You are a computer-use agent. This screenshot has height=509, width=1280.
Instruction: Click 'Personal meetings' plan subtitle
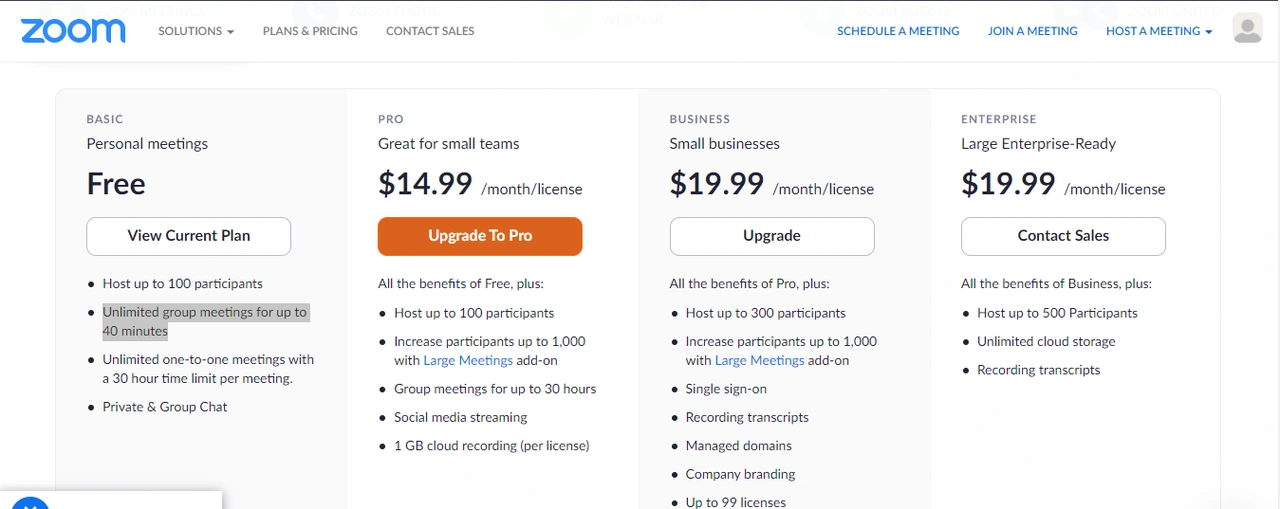point(147,144)
